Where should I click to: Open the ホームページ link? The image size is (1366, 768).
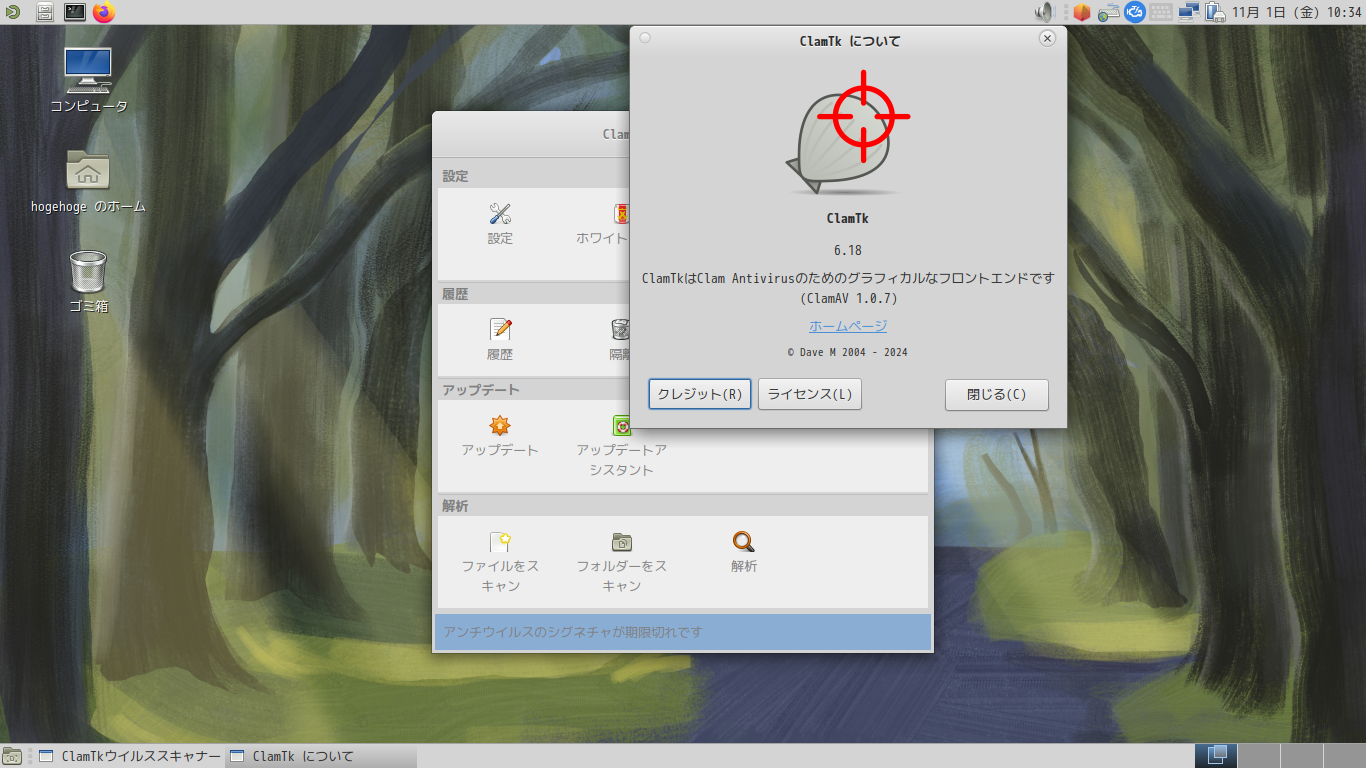coord(848,326)
